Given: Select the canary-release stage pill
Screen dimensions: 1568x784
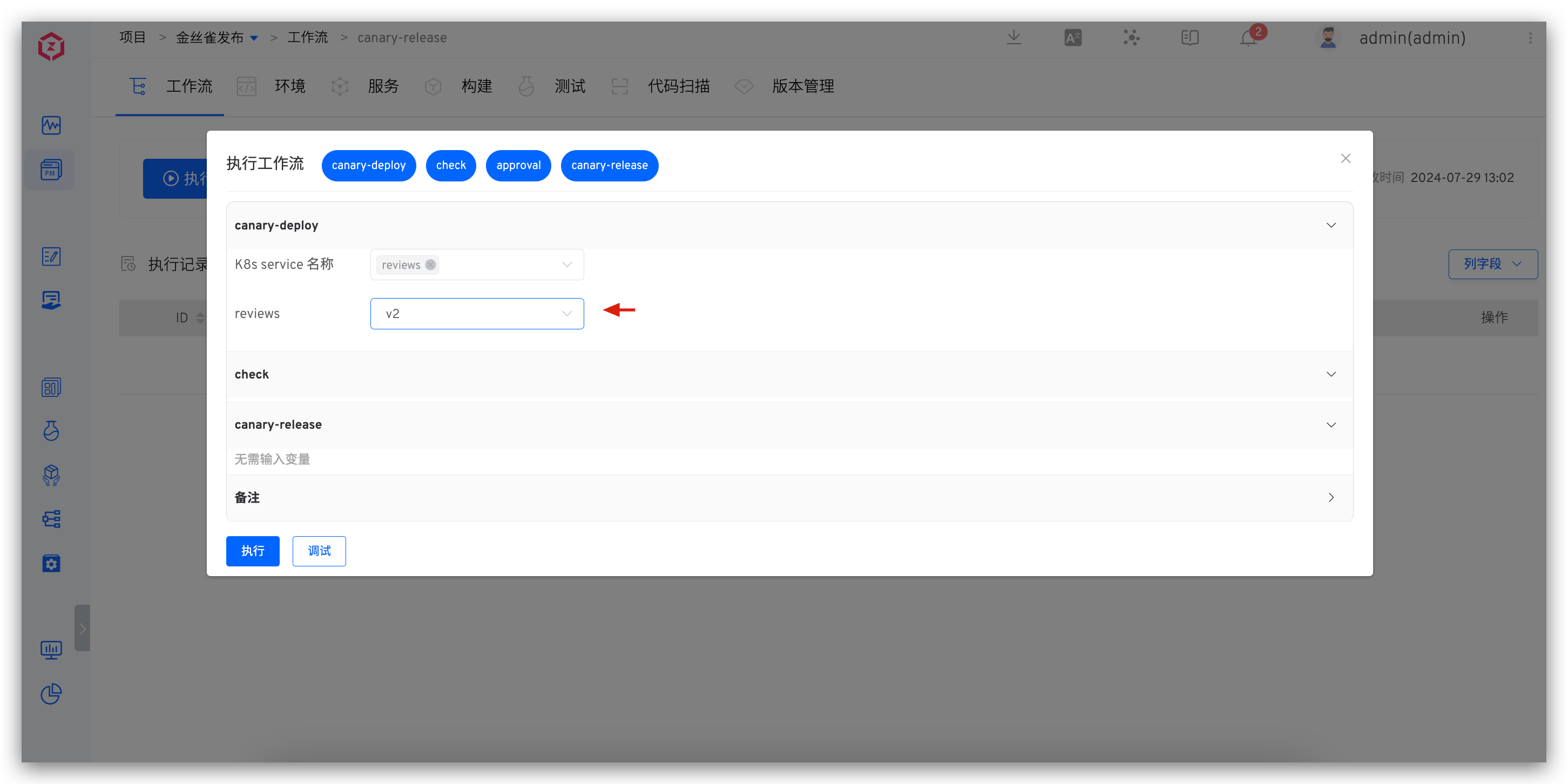Looking at the screenshot, I should [x=609, y=166].
